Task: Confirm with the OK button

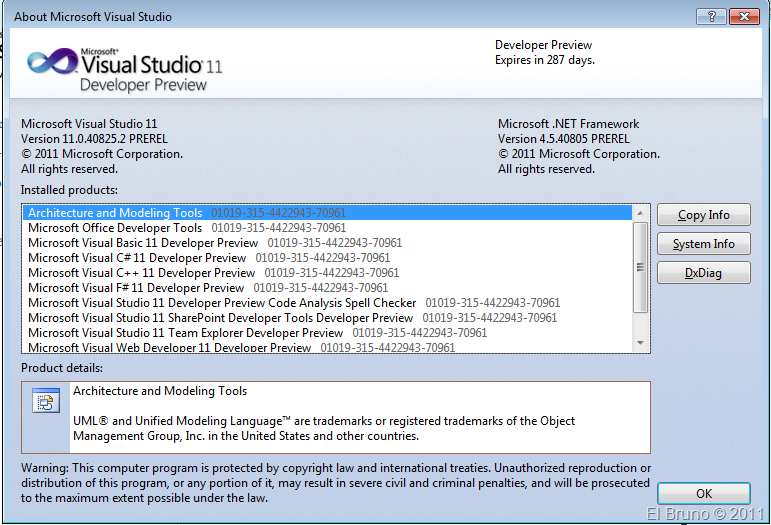Action: (x=703, y=493)
